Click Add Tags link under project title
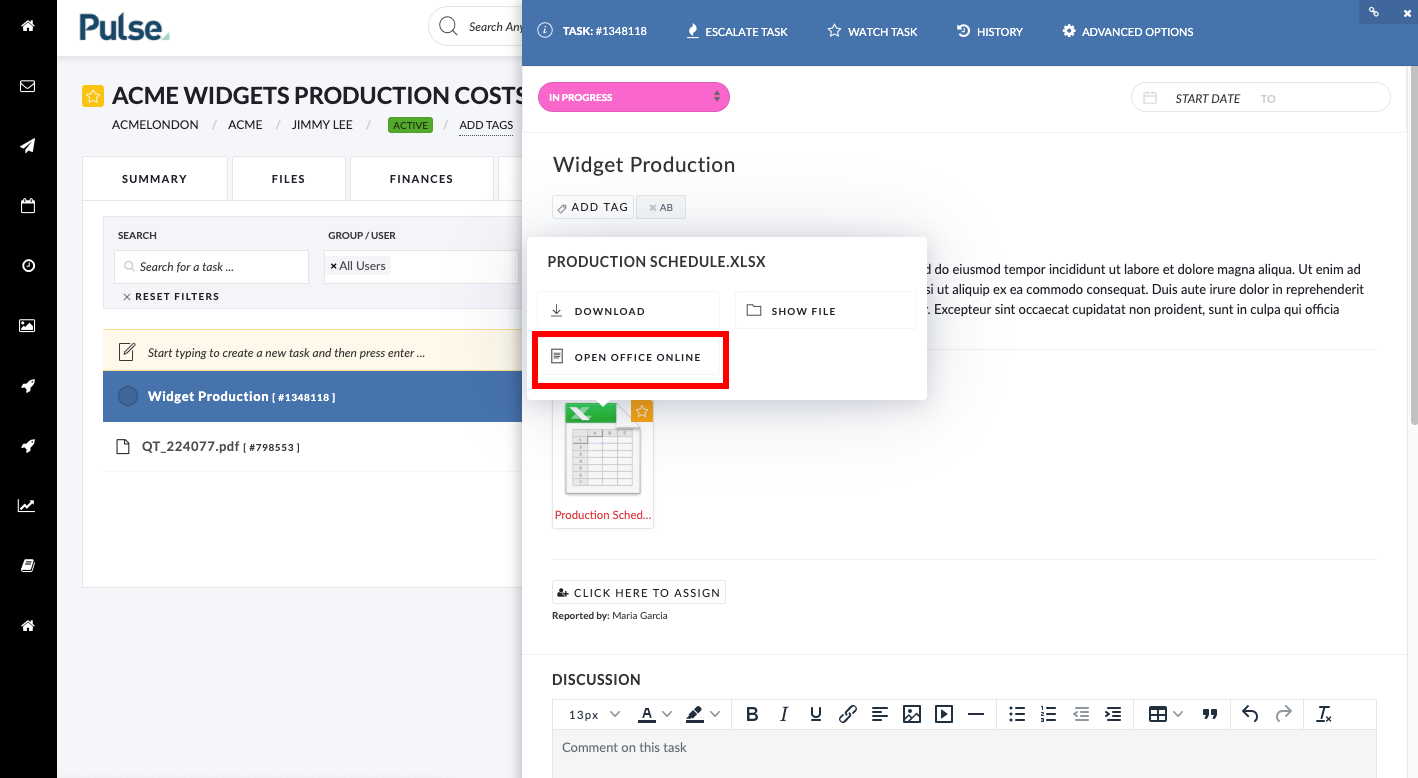Image resolution: width=1418 pixels, height=778 pixels. pyautogui.click(x=486, y=125)
